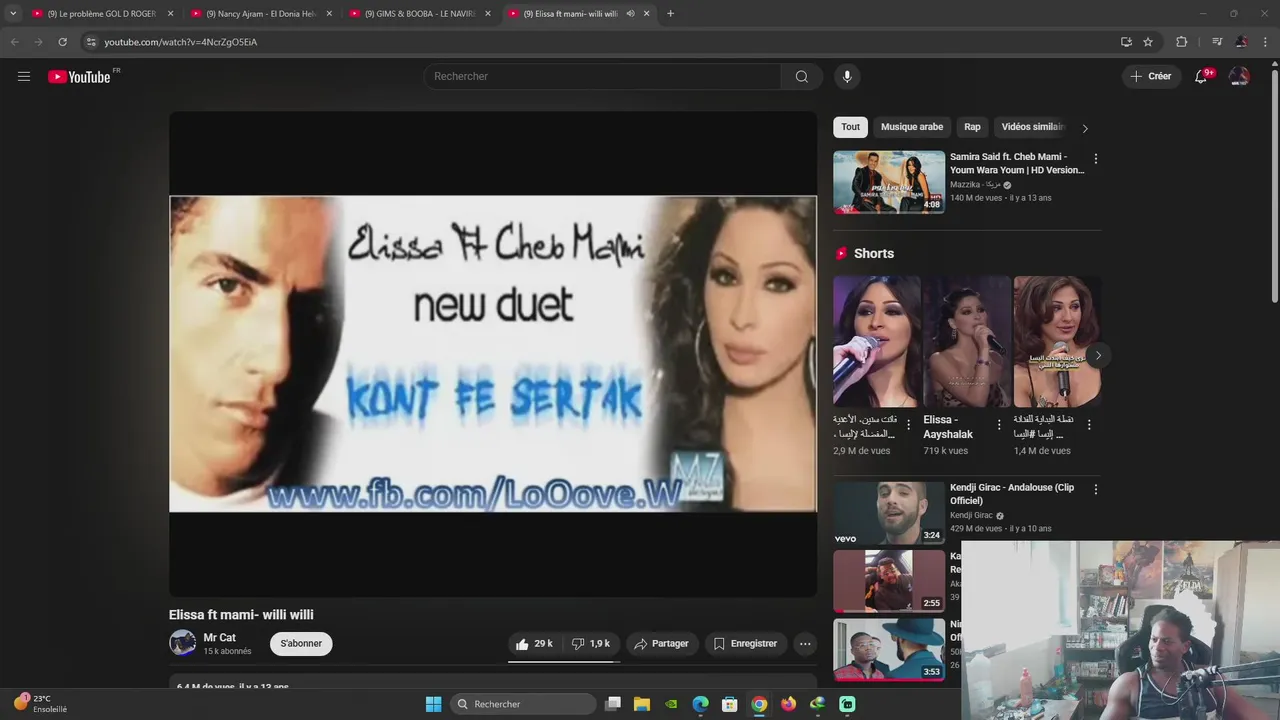Dislike the video showing 1,9 k
This screenshot has width=1280, height=720.
point(590,644)
